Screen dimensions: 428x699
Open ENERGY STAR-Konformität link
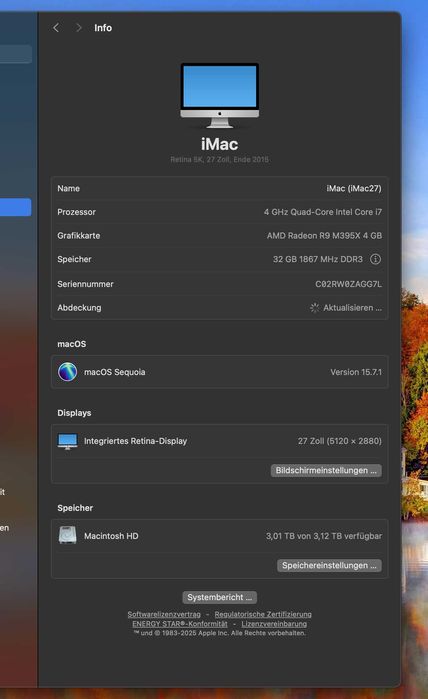tap(180, 624)
